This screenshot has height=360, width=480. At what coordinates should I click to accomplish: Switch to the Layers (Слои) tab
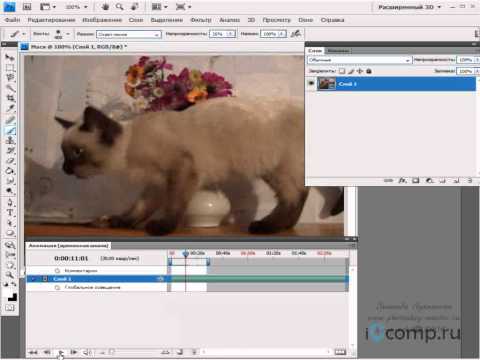(x=315, y=51)
